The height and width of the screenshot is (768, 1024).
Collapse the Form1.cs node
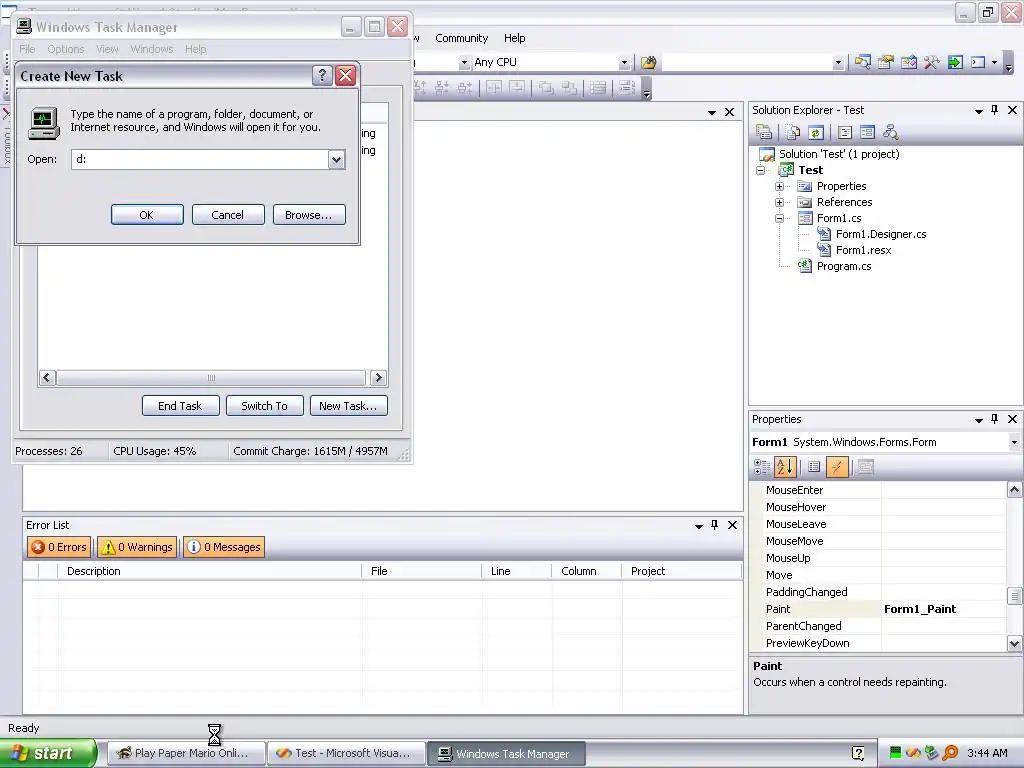(779, 219)
